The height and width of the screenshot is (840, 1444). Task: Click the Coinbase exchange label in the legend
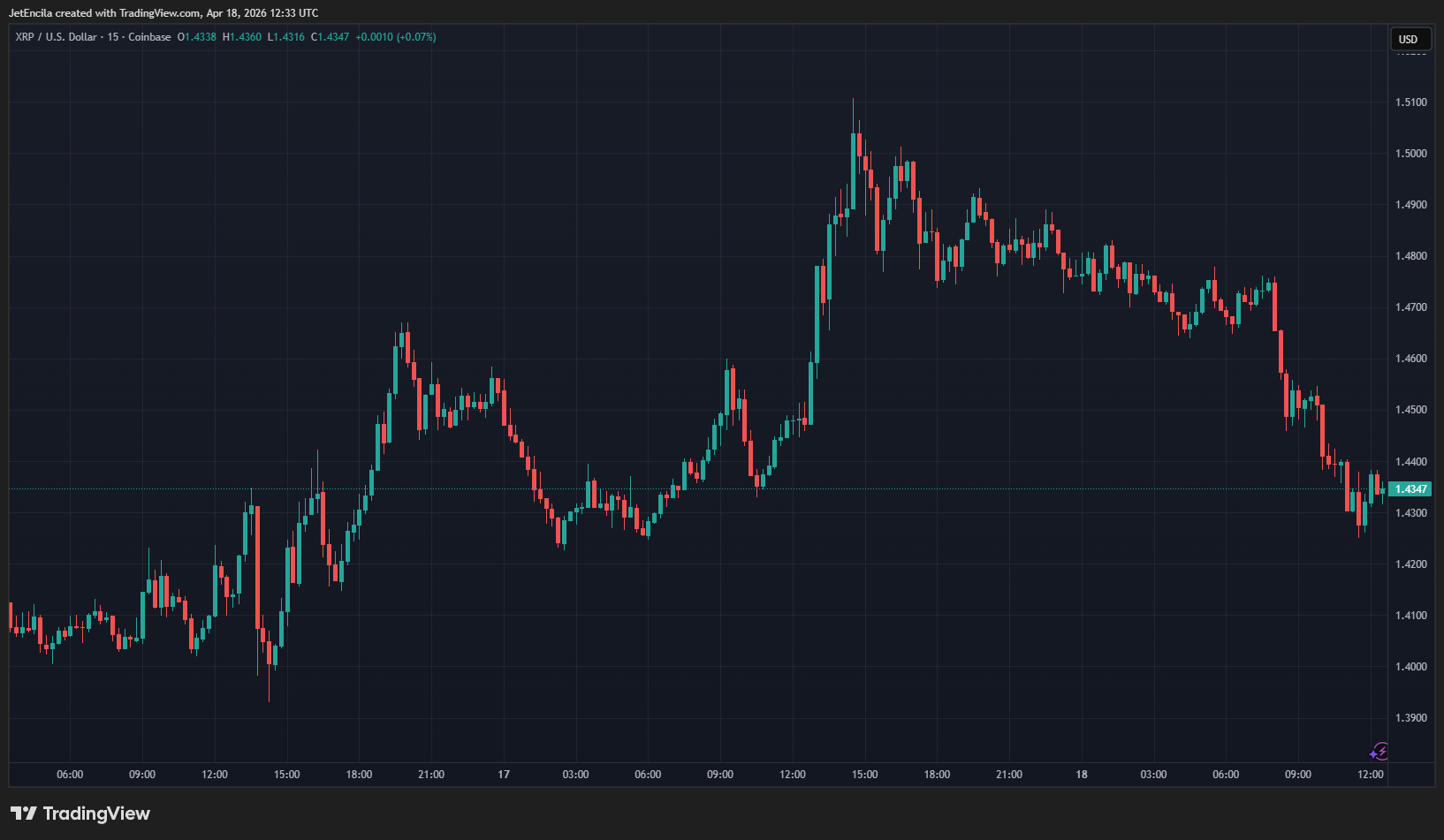click(149, 37)
